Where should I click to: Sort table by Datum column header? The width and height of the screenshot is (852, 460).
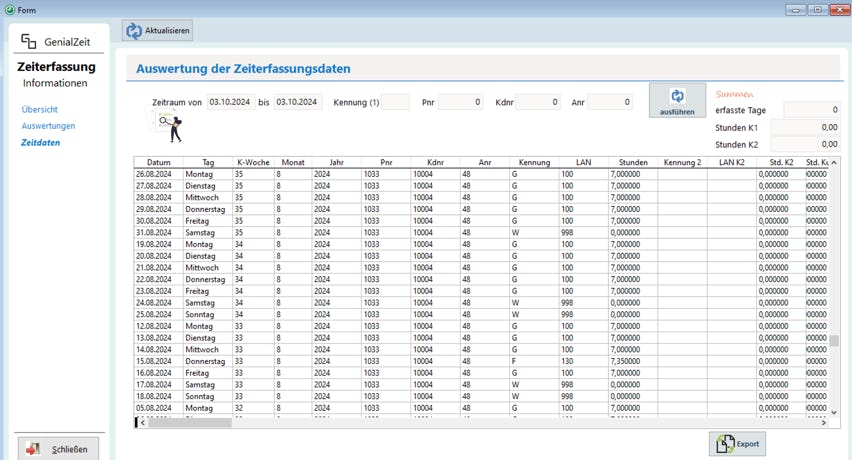point(158,162)
